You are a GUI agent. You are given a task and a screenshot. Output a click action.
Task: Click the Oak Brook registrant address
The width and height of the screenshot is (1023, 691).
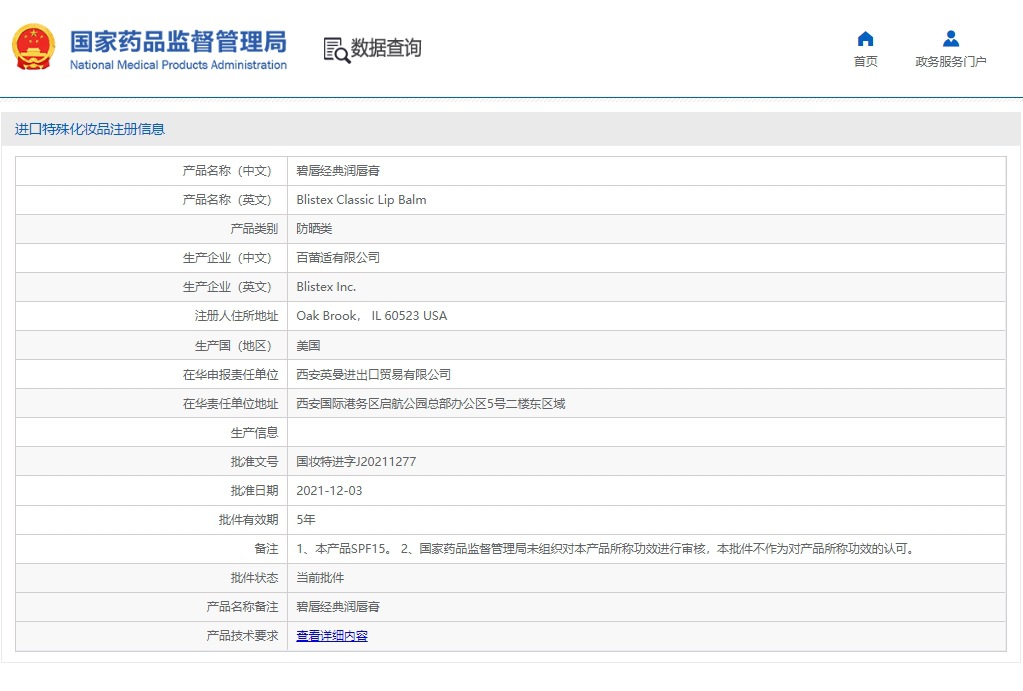[371, 316]
